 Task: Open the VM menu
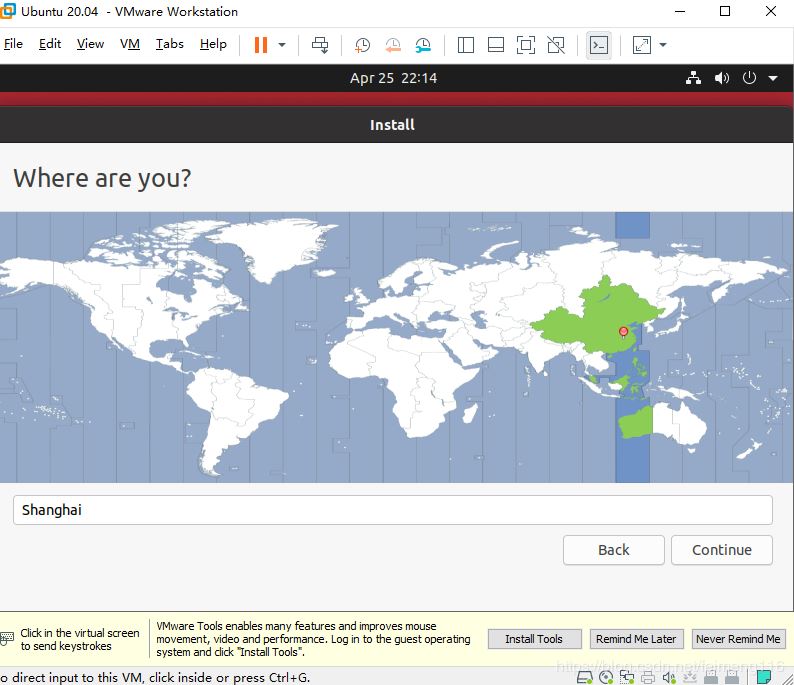tap(130, 44)
